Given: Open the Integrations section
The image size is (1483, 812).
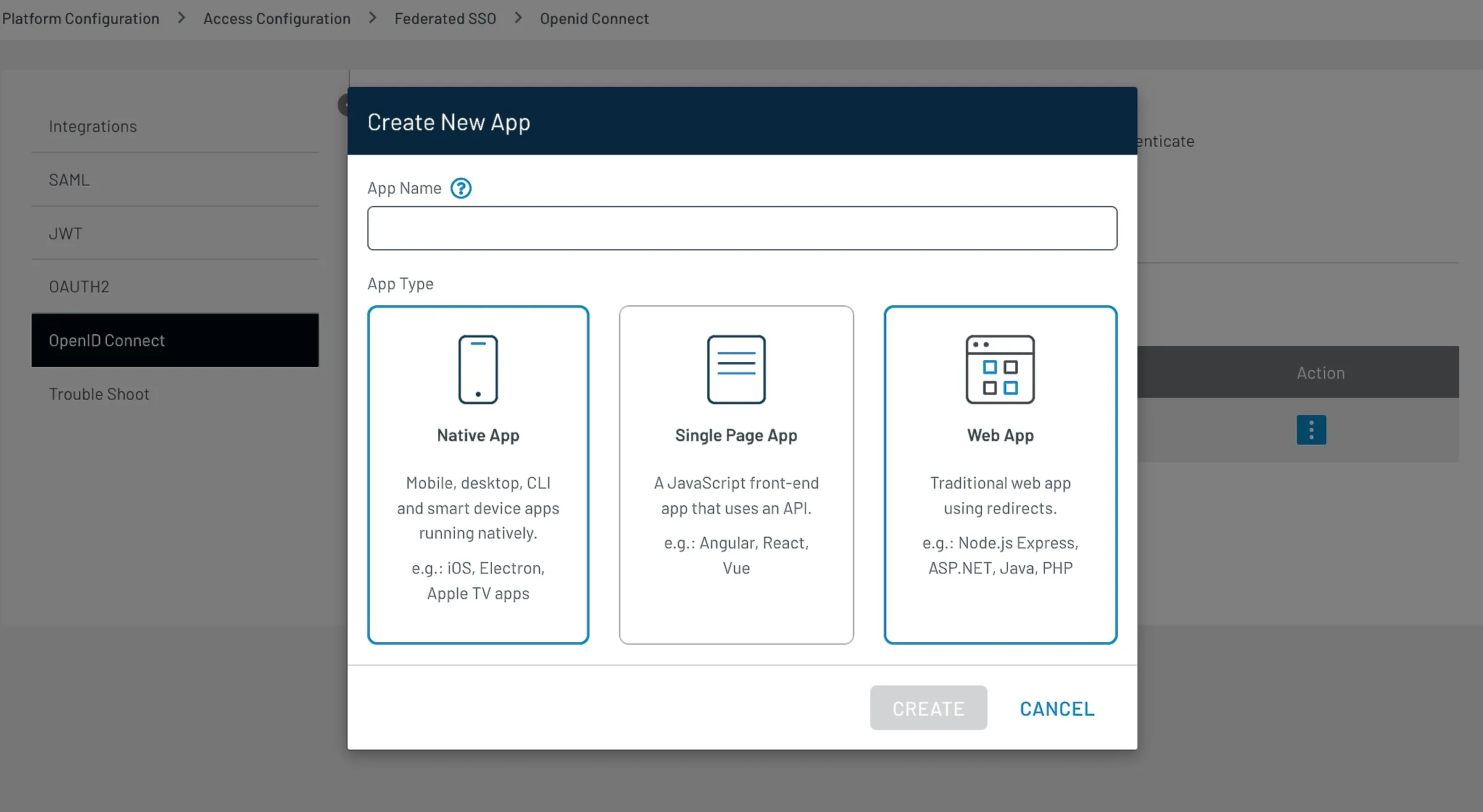Looking at the screenshot, I should pyautogui.click(x=93, y=126).
